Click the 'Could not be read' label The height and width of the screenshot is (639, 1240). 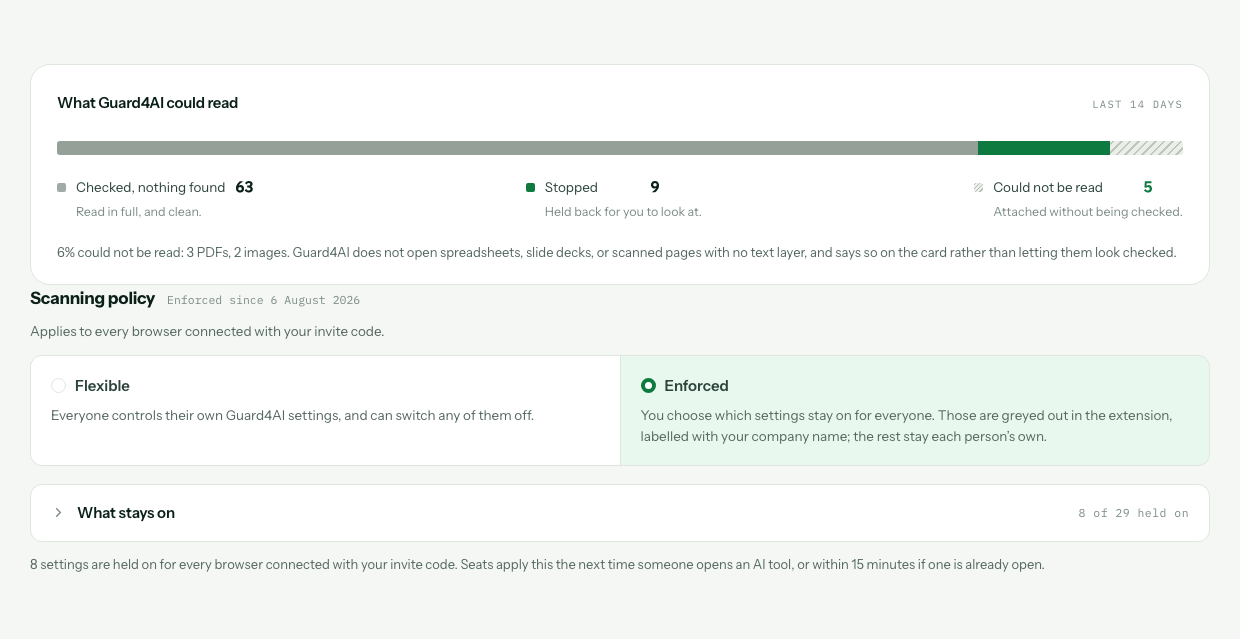point(1048,188)
